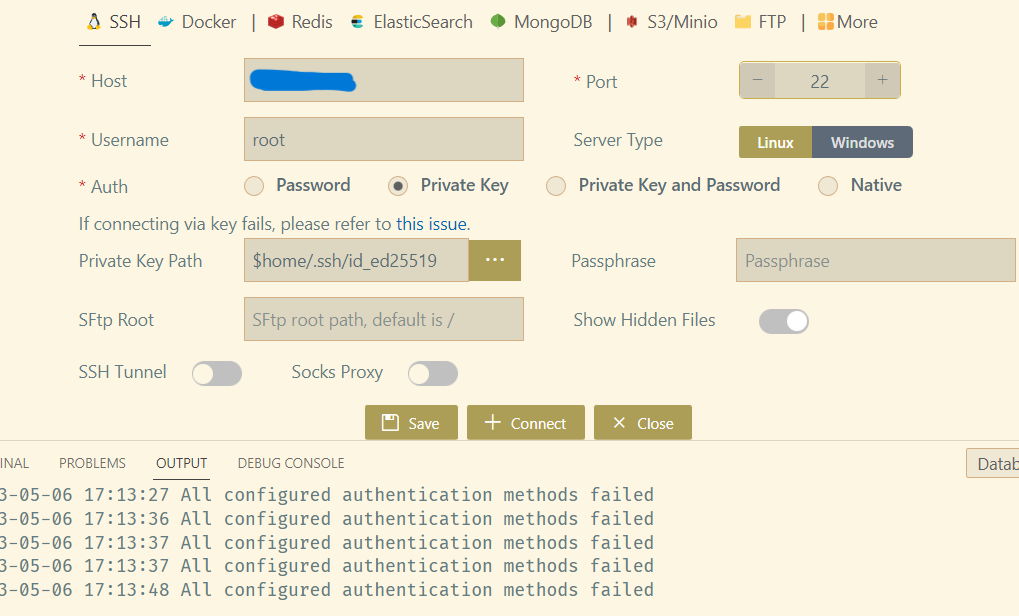Open the More connection types icon

[x=826, y=21]
